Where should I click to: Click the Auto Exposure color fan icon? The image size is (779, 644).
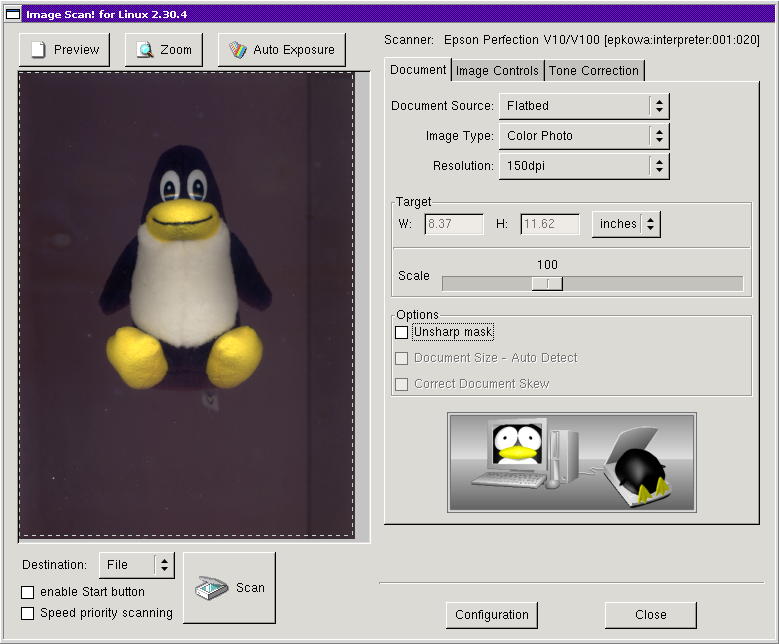click(237, 50)
